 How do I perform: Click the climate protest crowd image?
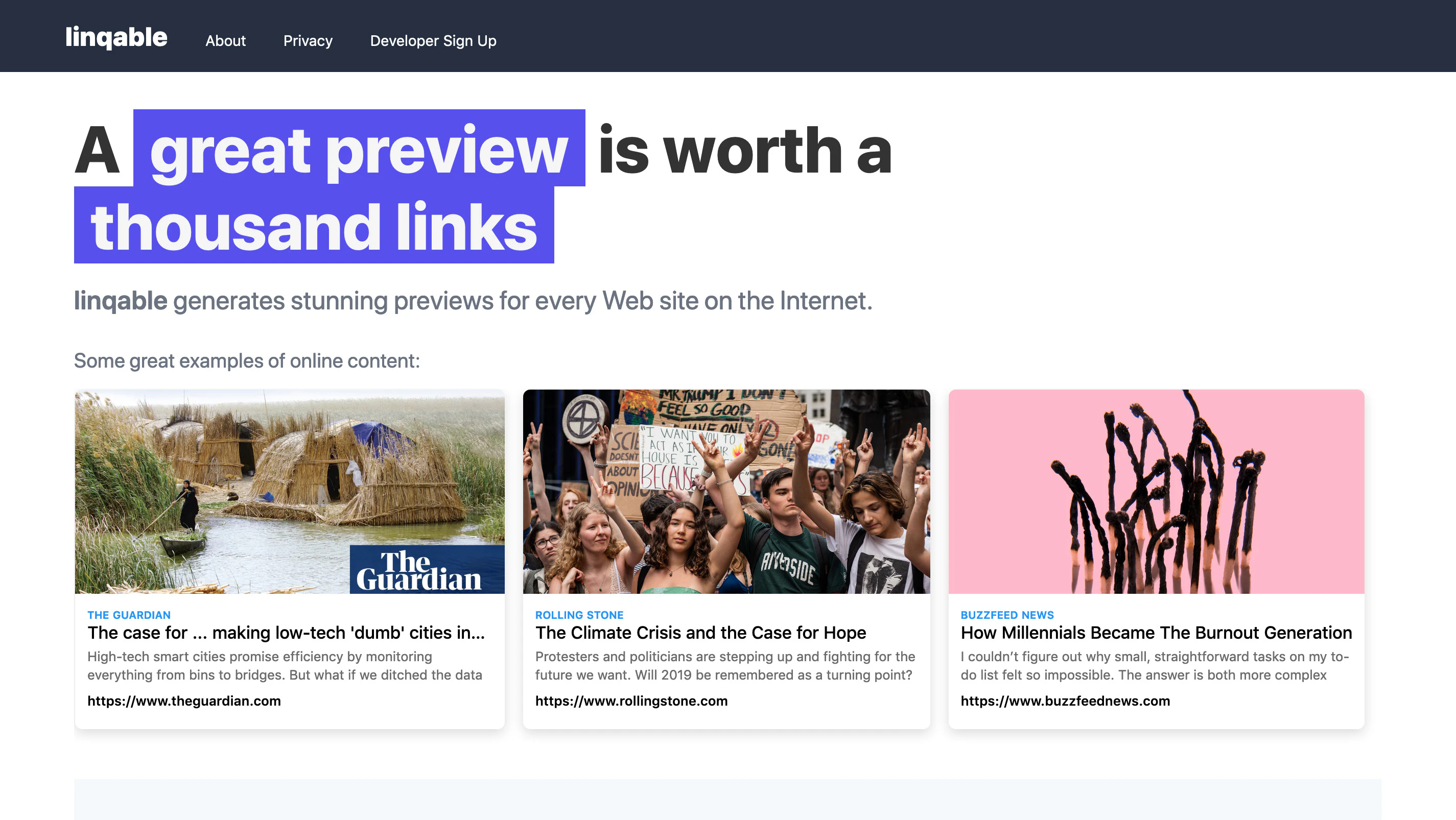point(726,491)
